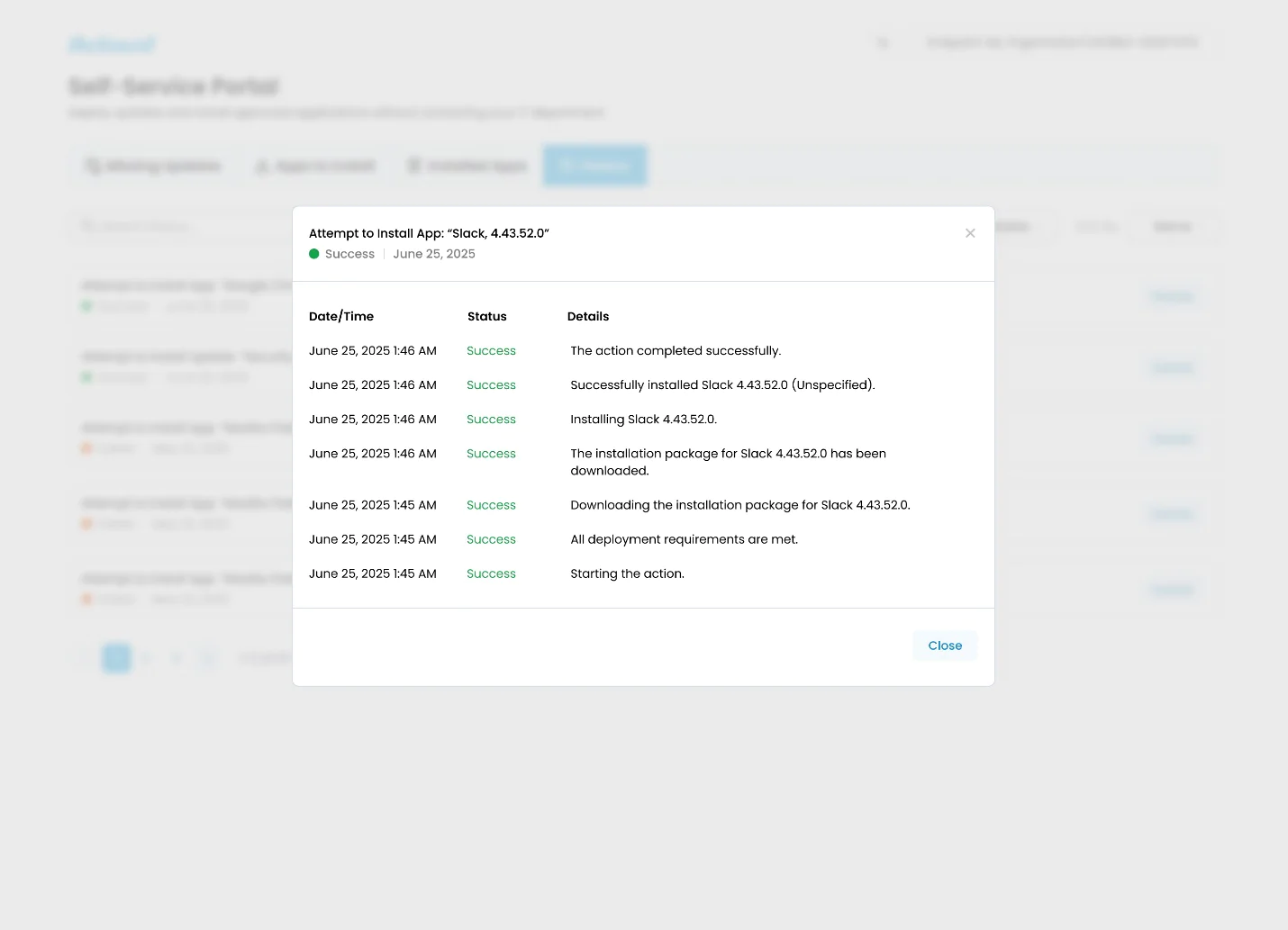The width and height of the screenshot is (1288, 930).
Task: Click the magnifier icon in the history search
Action: 88,226
